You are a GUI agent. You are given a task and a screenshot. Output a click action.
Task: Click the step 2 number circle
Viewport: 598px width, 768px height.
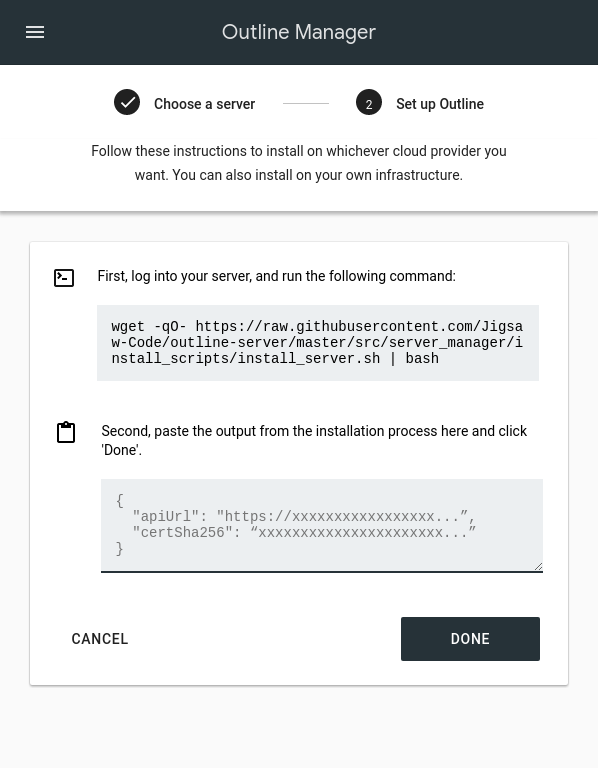click(x=369, y=102)
